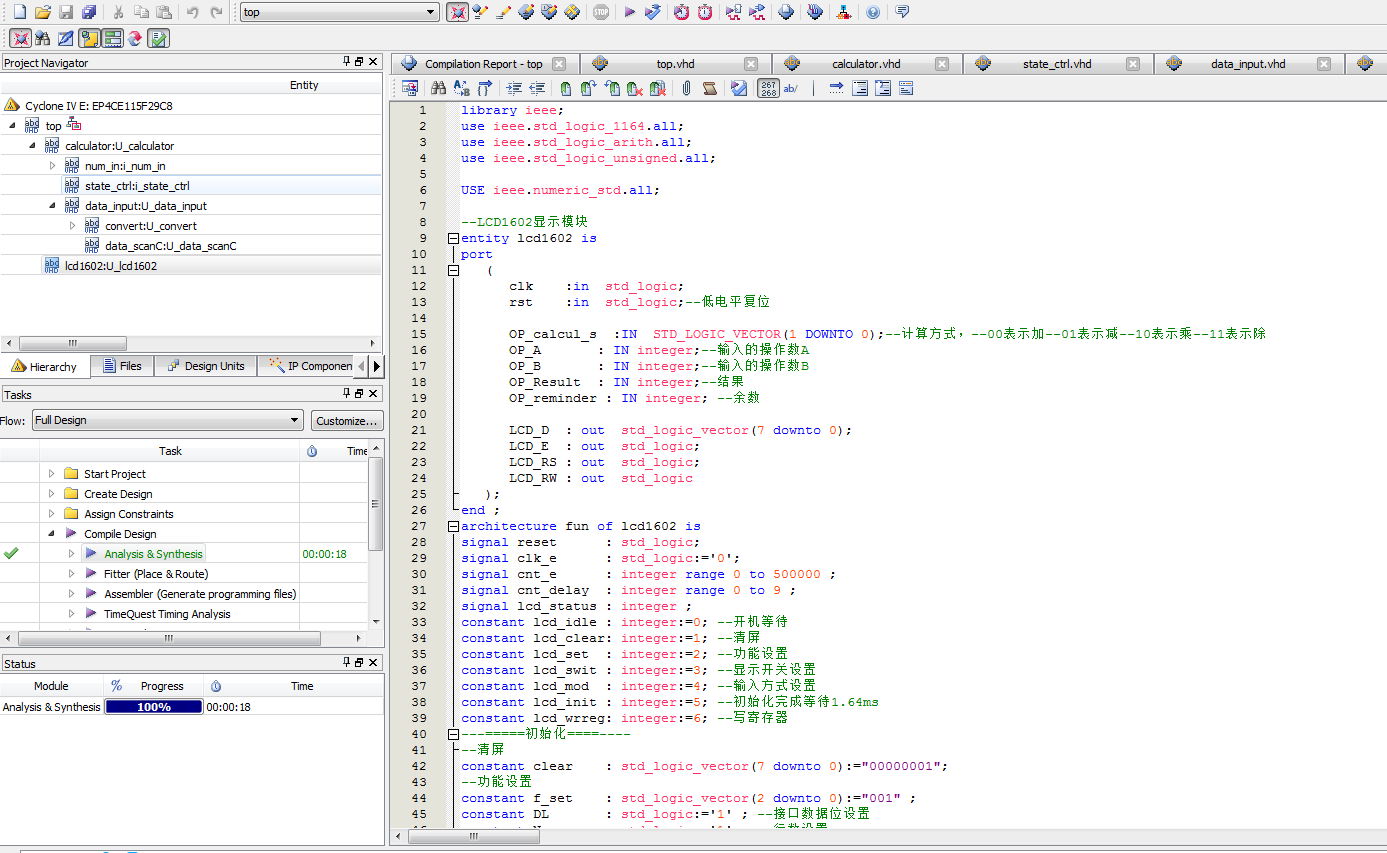
Task: Open the Programmer tool icon
Action: pos(815,12)
